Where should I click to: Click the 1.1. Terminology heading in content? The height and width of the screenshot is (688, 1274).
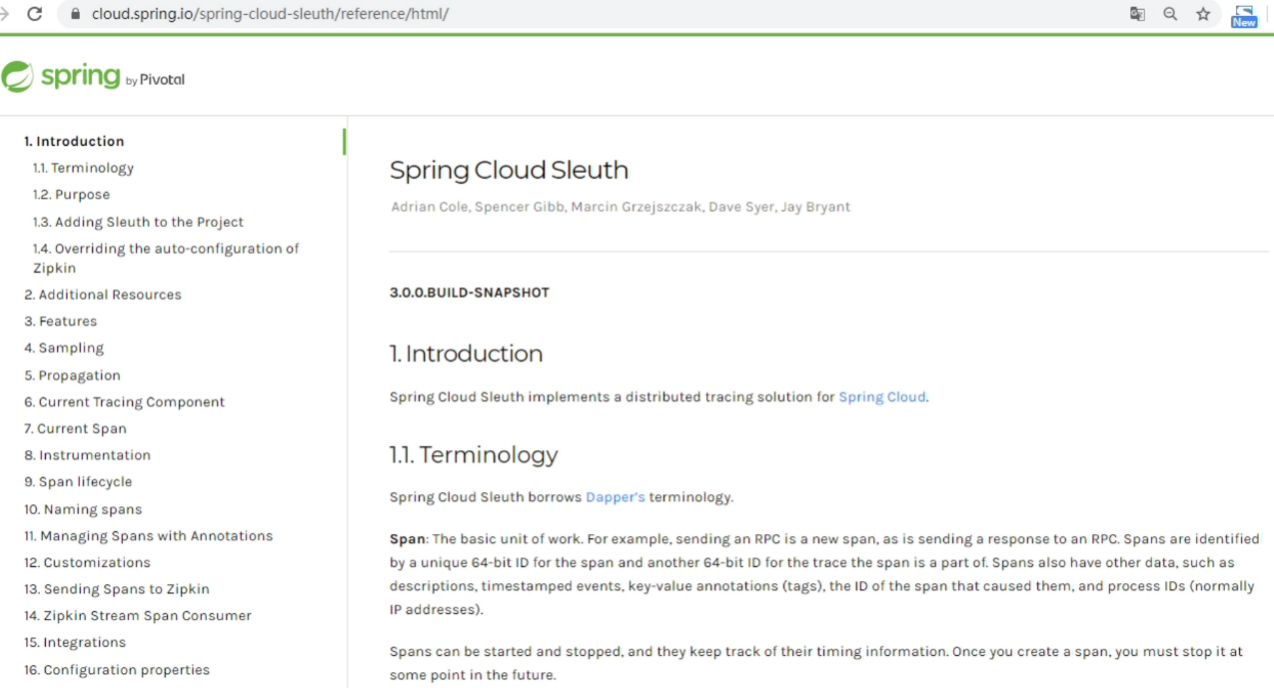click(x=474, y=455)
